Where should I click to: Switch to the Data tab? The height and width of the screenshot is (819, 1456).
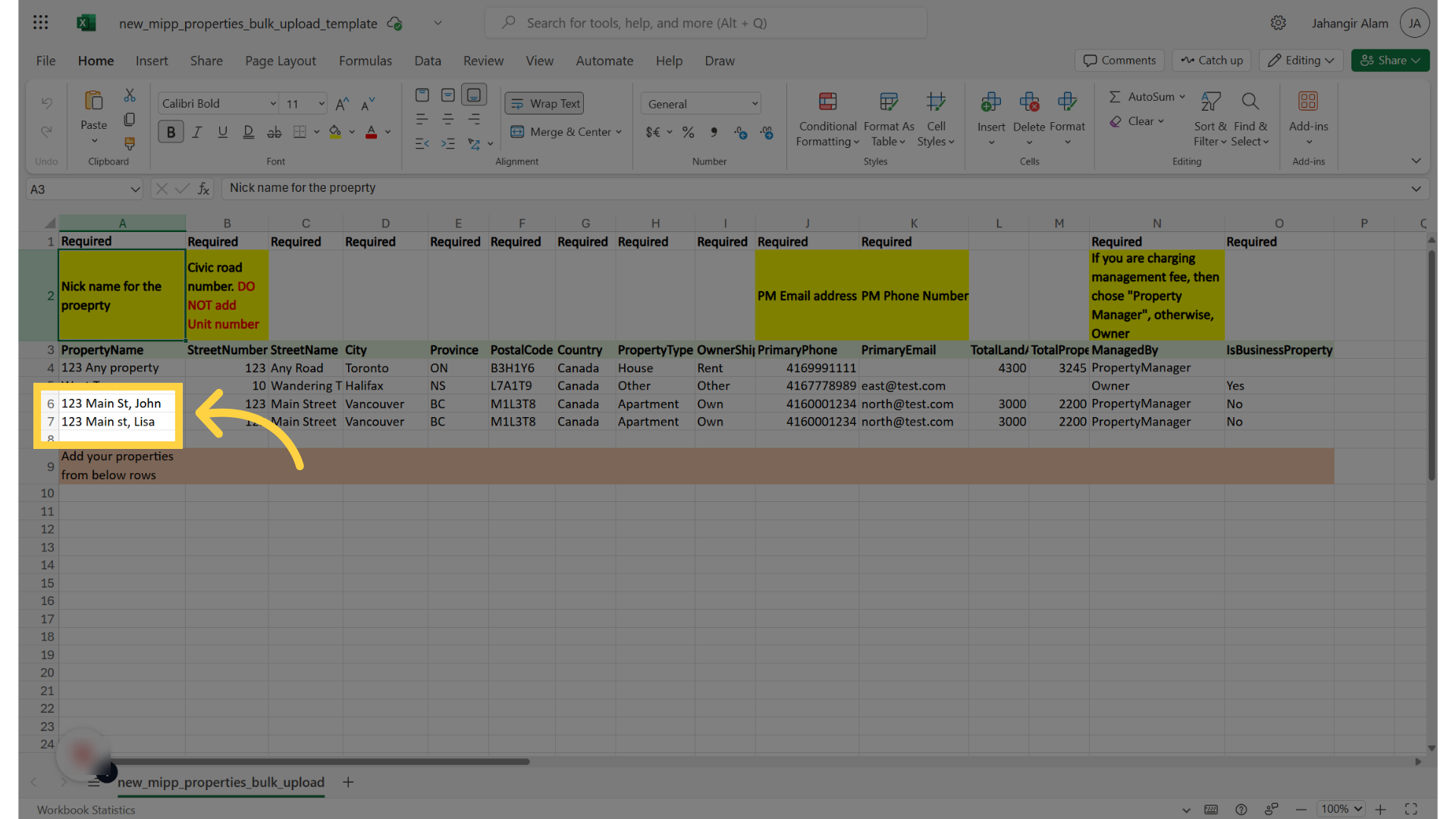coord(428,61)
